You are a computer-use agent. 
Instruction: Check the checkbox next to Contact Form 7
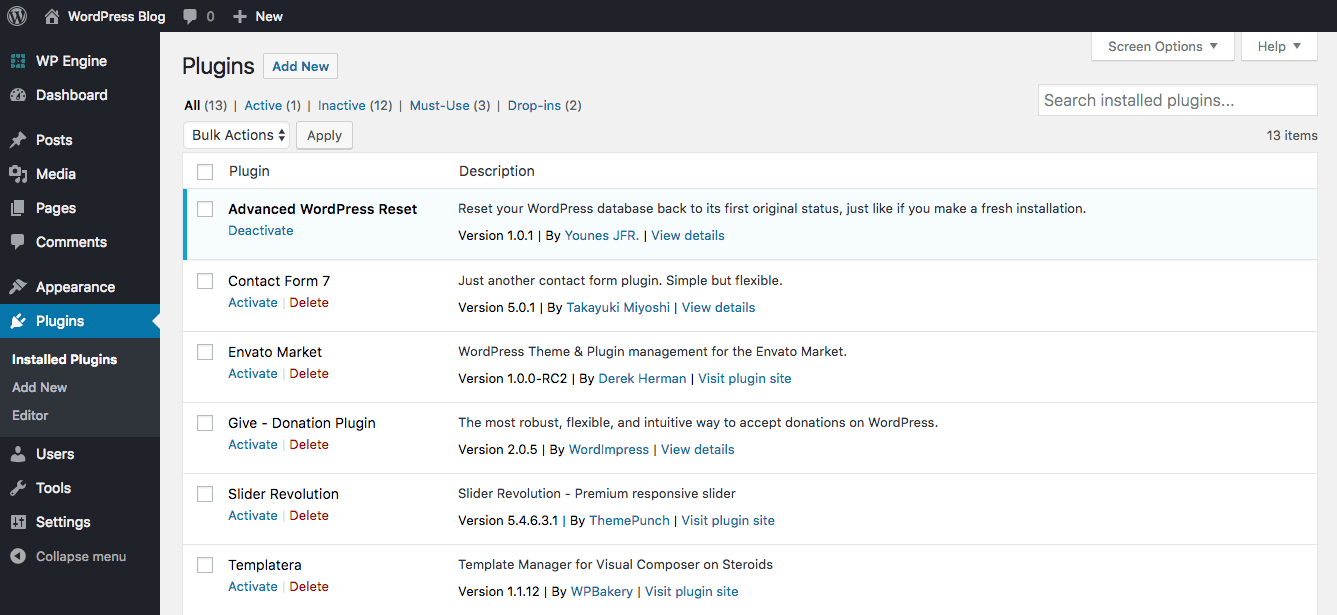[x=205, y=281]
